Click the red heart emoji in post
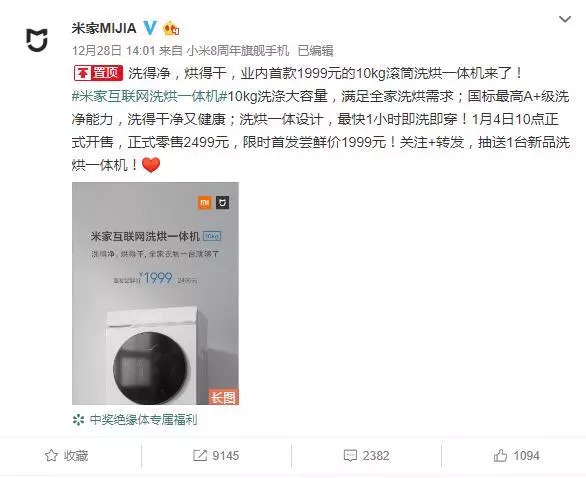Viewport: 586px width, 478px height. click(151, 165)
